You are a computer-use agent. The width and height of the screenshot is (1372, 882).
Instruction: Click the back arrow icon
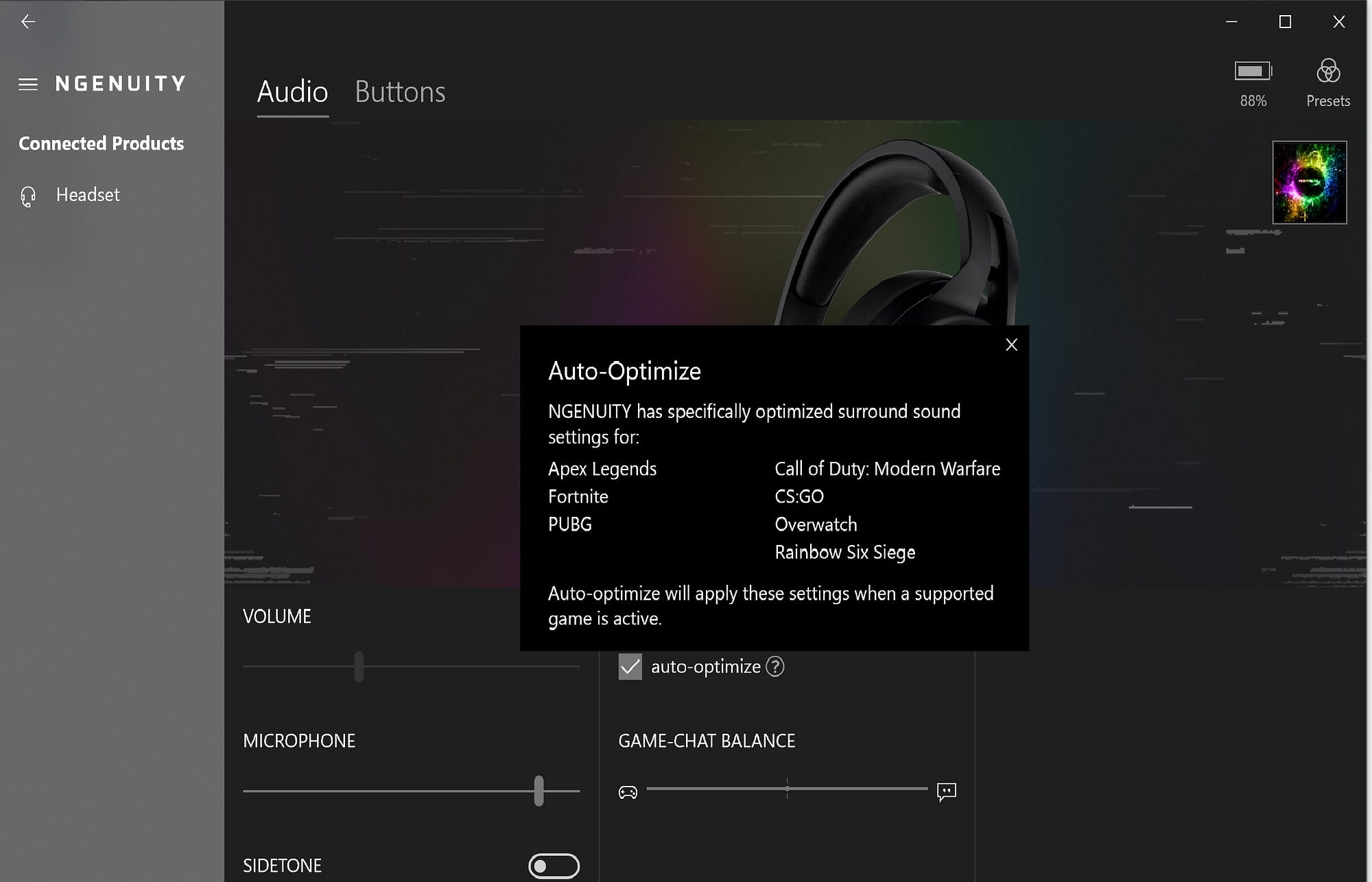[x=28, y=22]
